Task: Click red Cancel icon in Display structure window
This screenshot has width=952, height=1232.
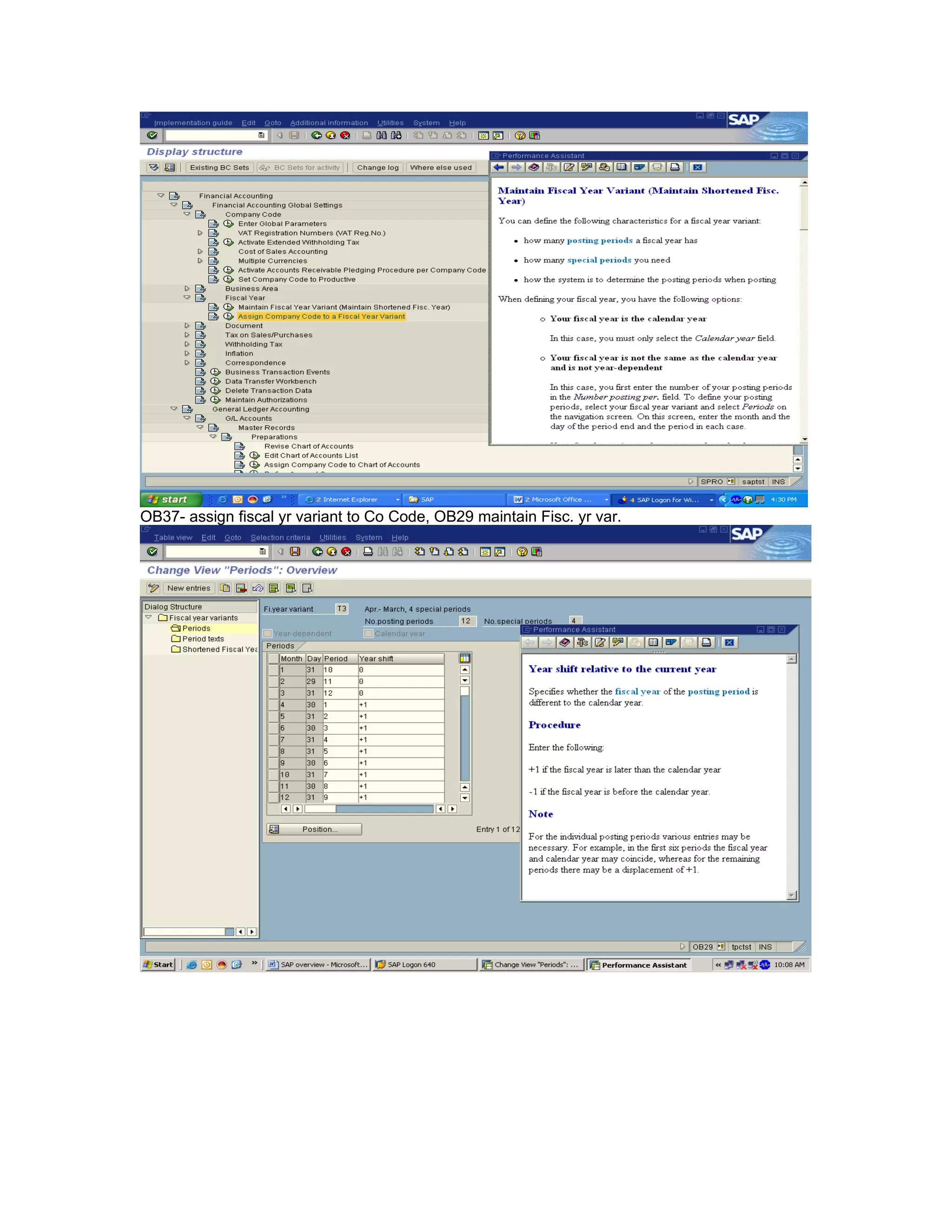Action: click(345, 135)
